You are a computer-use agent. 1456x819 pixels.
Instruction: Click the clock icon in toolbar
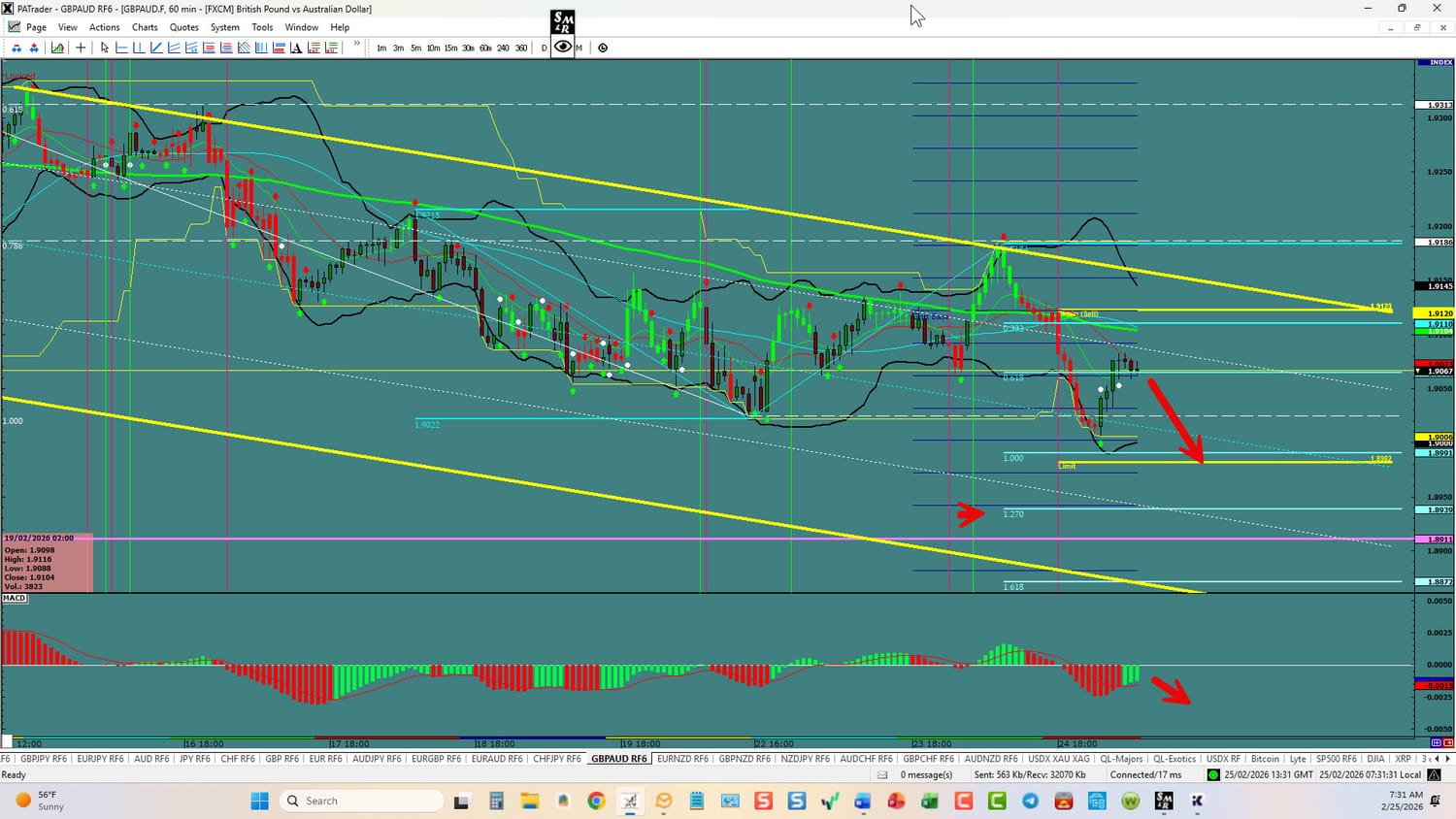click(603, 48)
